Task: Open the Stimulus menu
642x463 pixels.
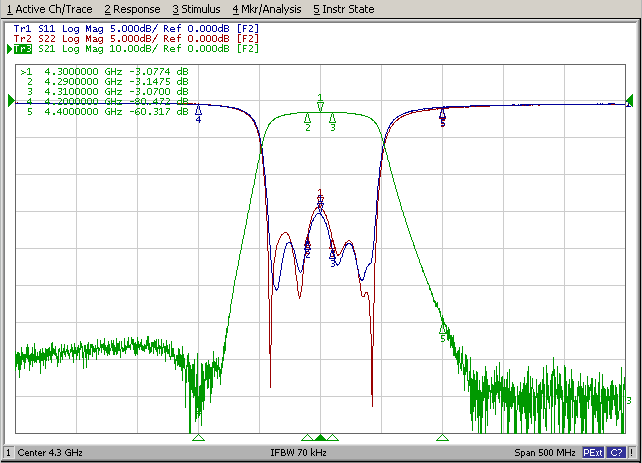Action: click(x=196, y=9)
